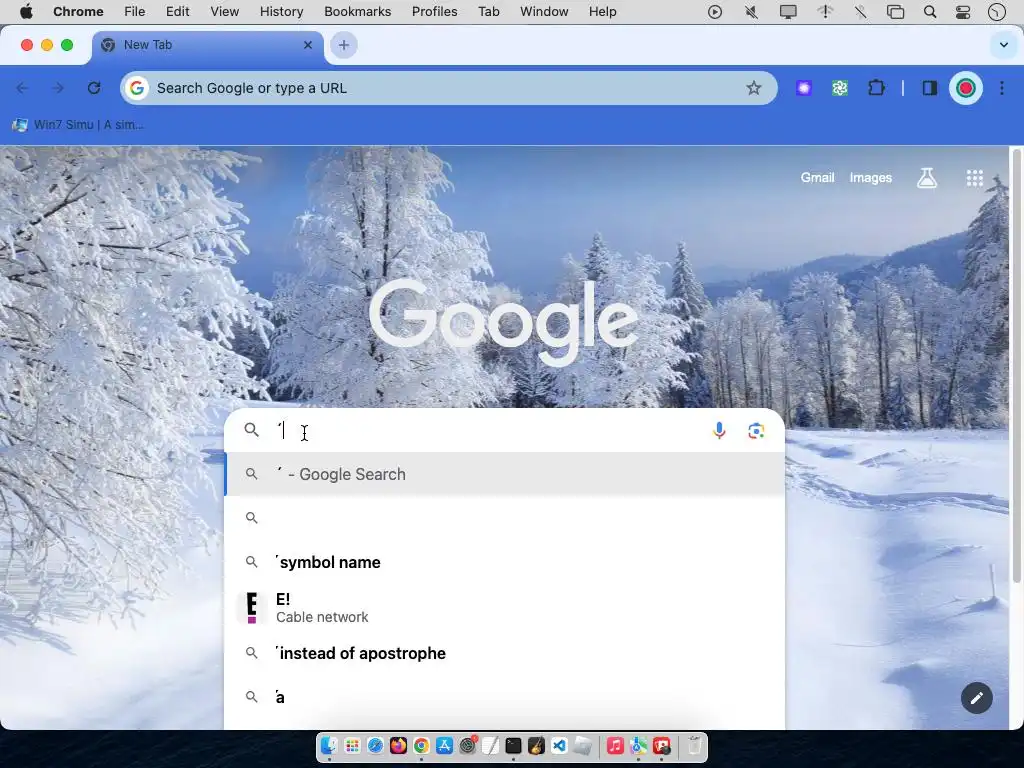The image size is (1024, 768).
Task: Bookmark this tab with the star icon
Action: click(x=754, y=88)
